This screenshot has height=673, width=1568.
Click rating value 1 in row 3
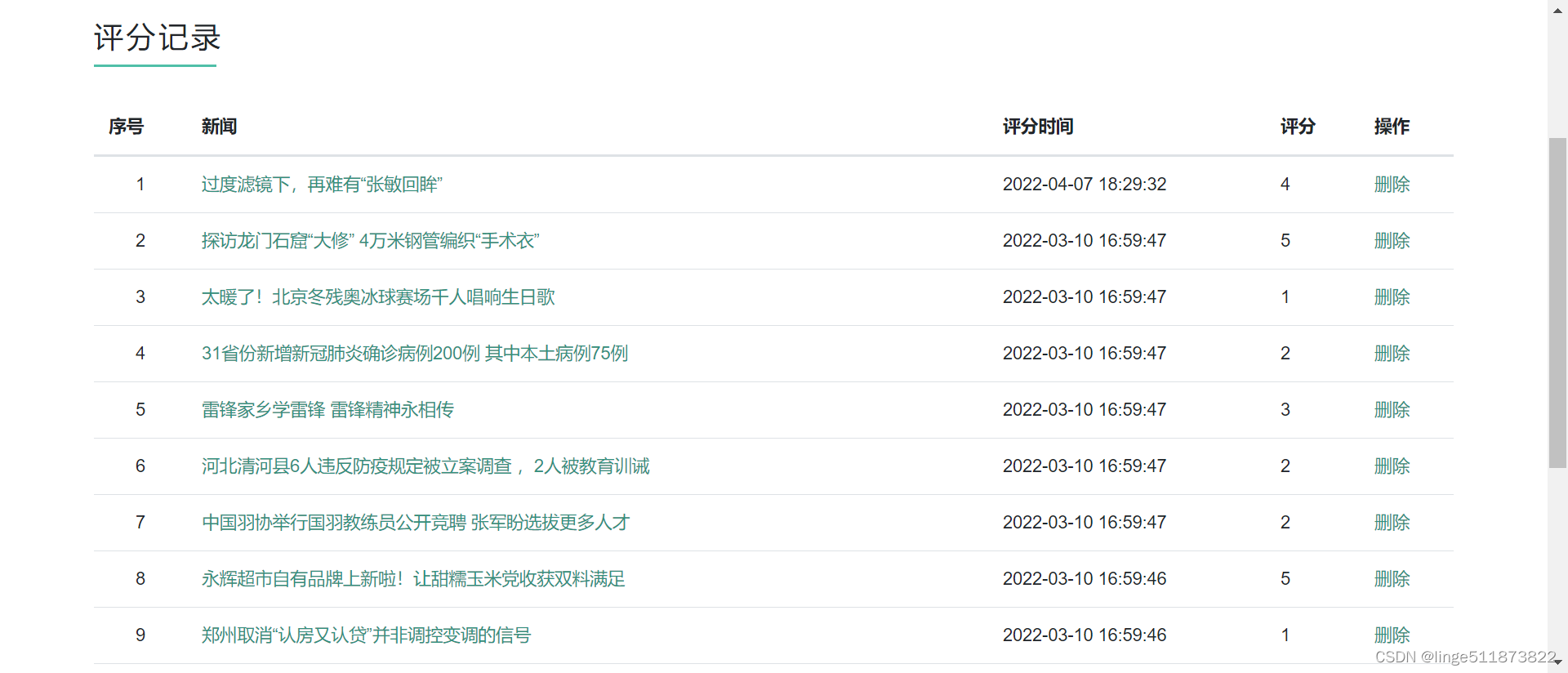point(1285,297)
